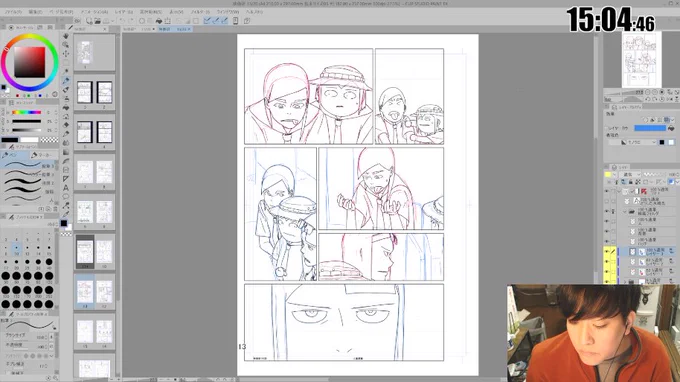Toggle visibility of the expanded folder layer
The height and width of the screenshot is (382, 680).
pyautogui.click(x=607, y=211)
